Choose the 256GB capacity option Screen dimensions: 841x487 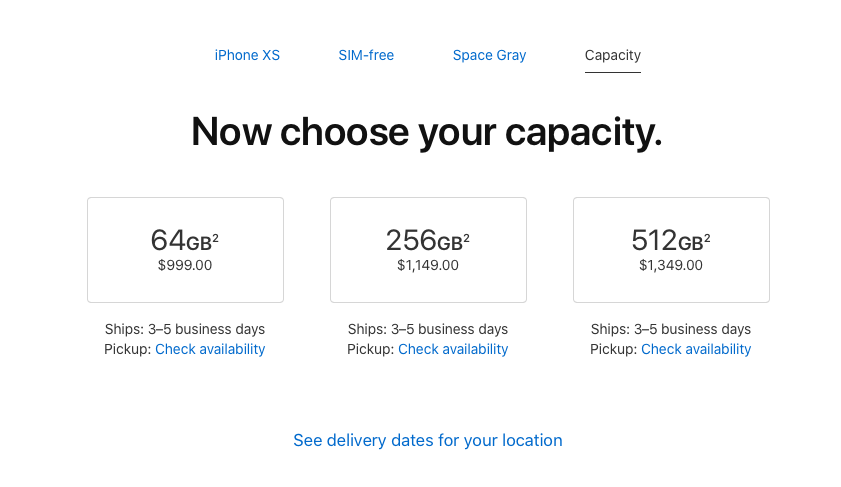click(x=428, y=249)
